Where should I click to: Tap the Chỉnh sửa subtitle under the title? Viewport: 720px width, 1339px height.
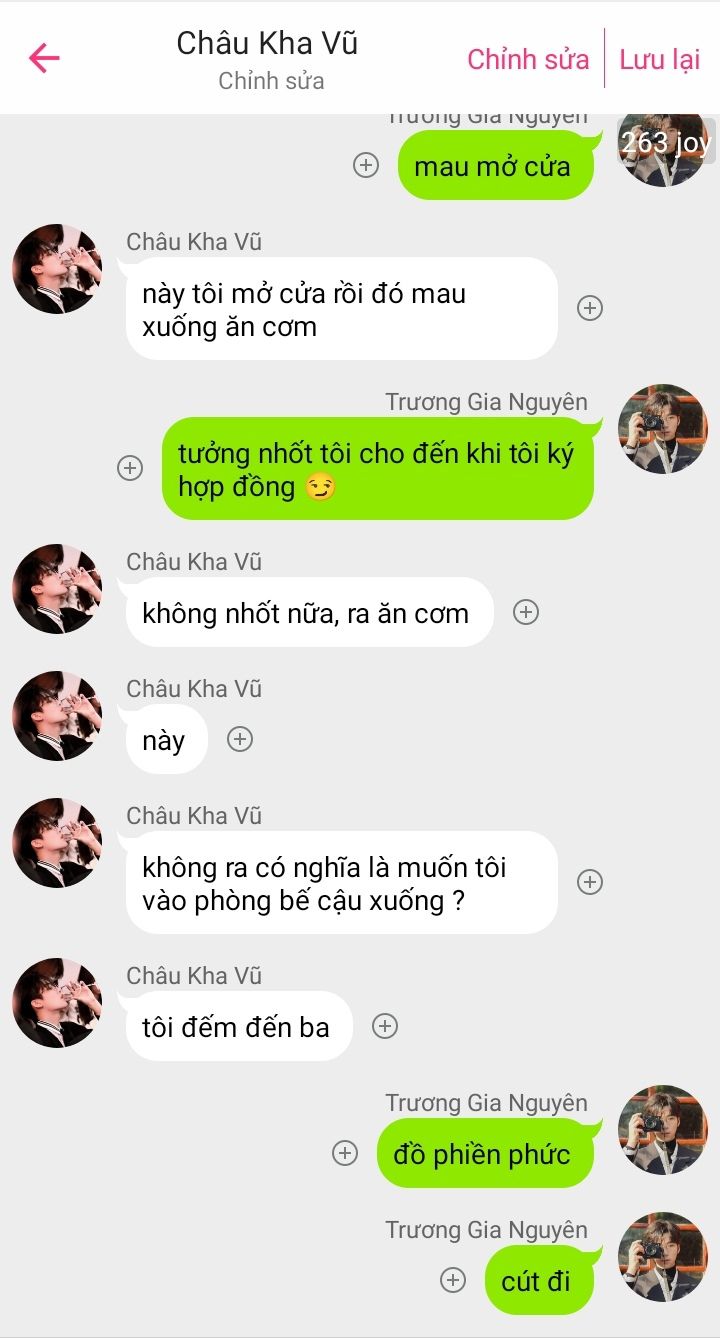271,82
